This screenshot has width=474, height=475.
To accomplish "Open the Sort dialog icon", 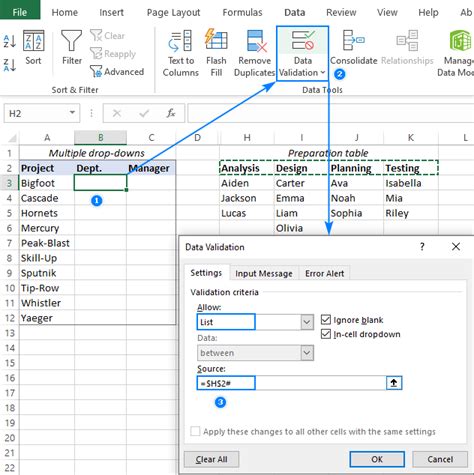I will coord(33,41).
